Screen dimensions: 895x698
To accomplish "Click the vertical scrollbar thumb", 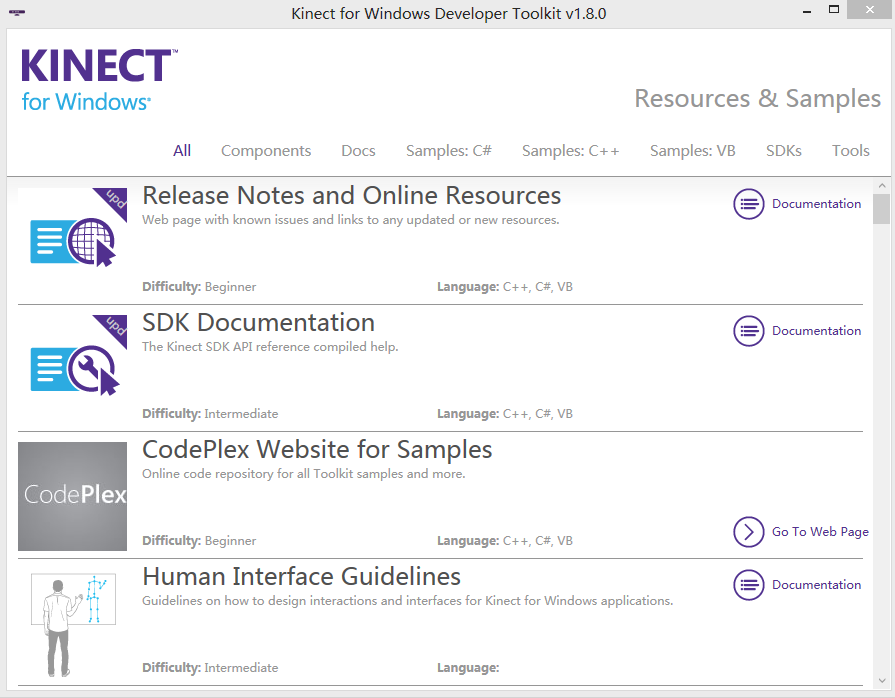I will [882, 209].
